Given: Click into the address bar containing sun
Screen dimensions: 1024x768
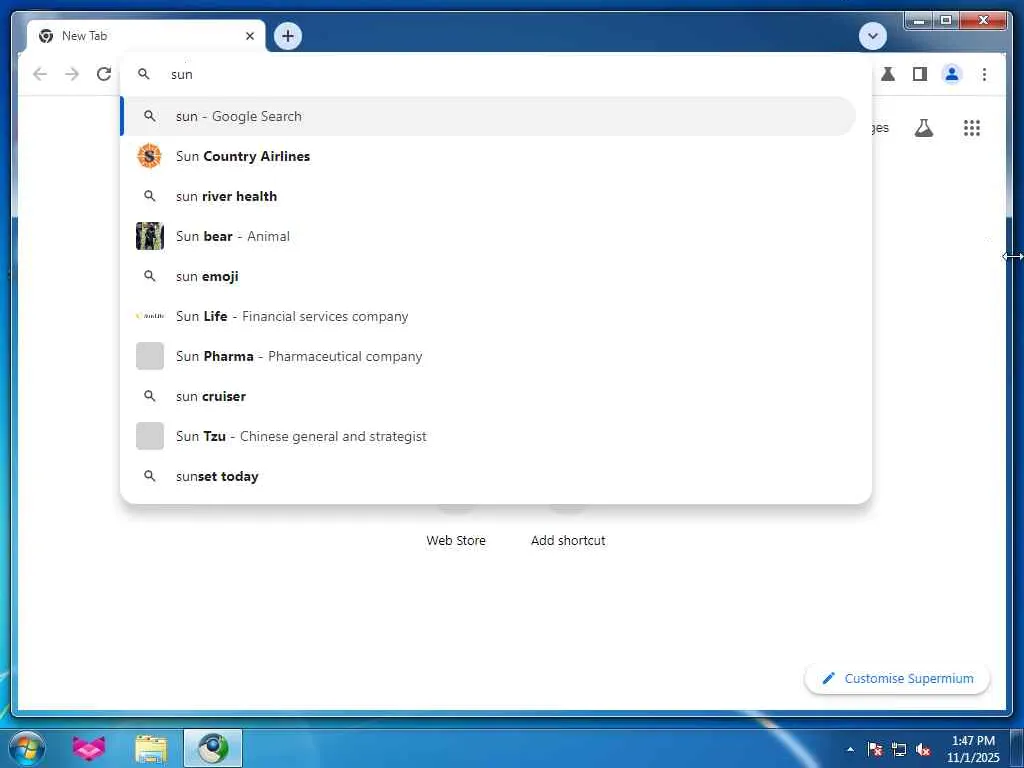Looking at the screenshot, I should 496,74.
